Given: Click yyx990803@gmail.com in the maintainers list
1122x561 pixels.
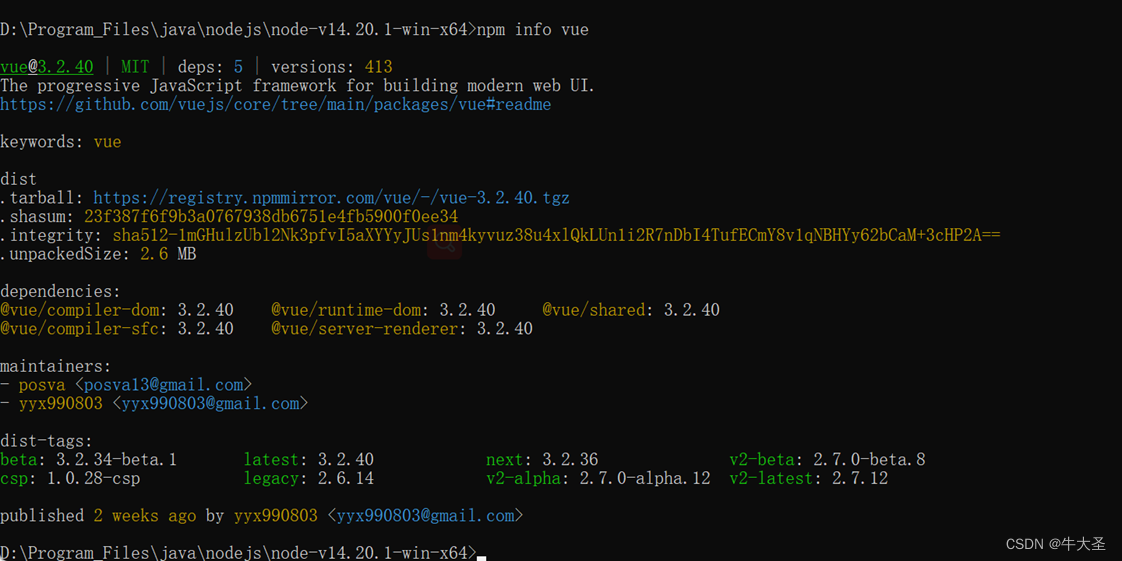Looking at the screenshot, I should (210, 404).
